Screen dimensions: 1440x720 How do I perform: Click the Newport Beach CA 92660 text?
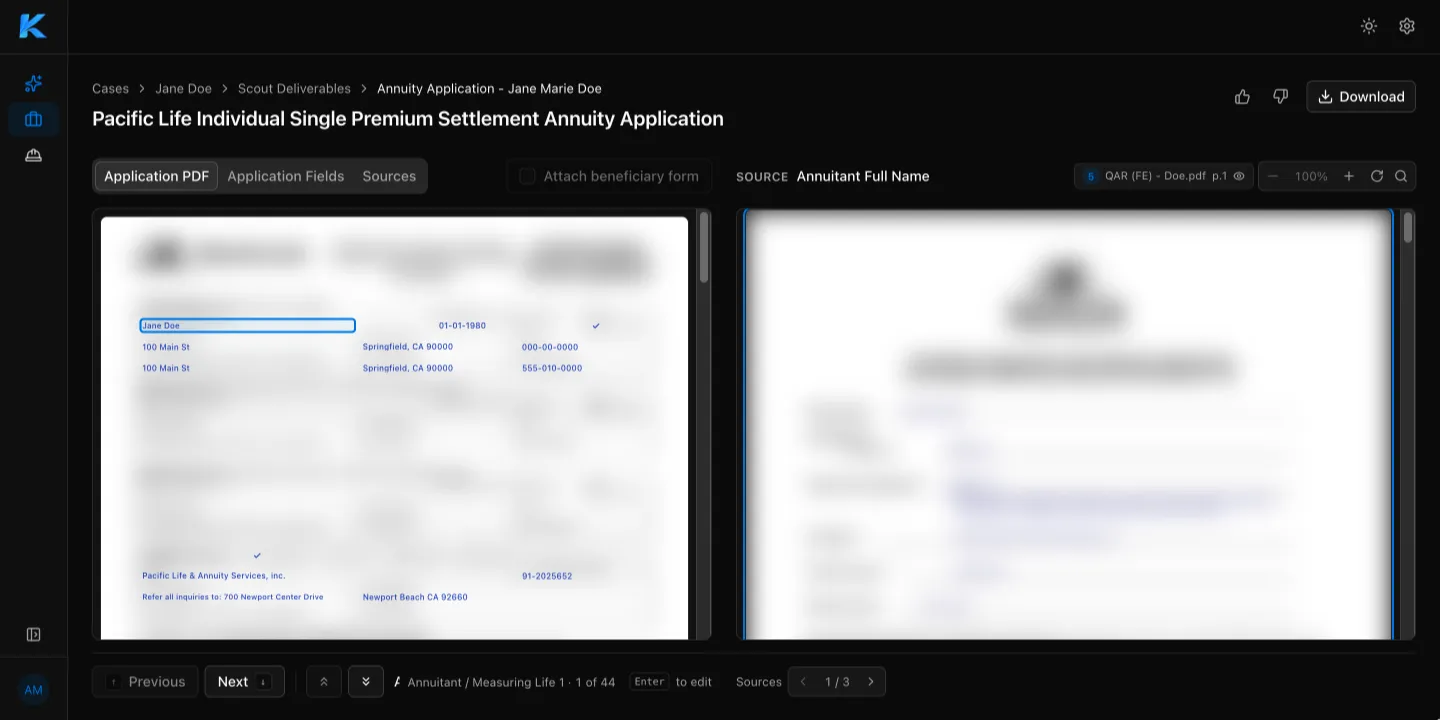click(415, 597)
